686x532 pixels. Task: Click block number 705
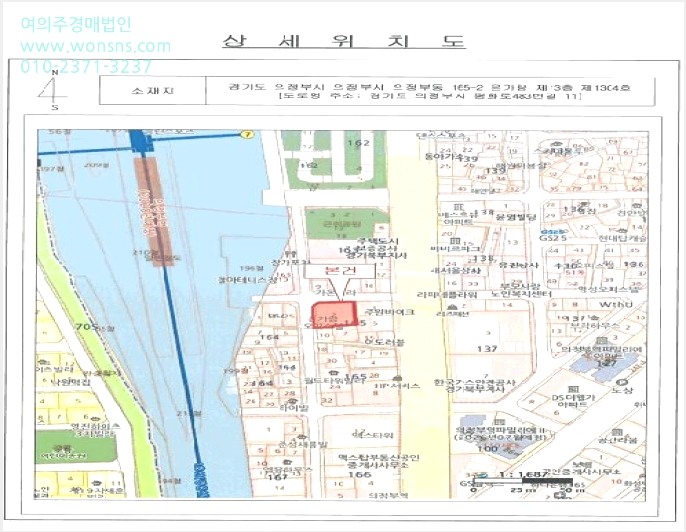(x=86, y=326)
